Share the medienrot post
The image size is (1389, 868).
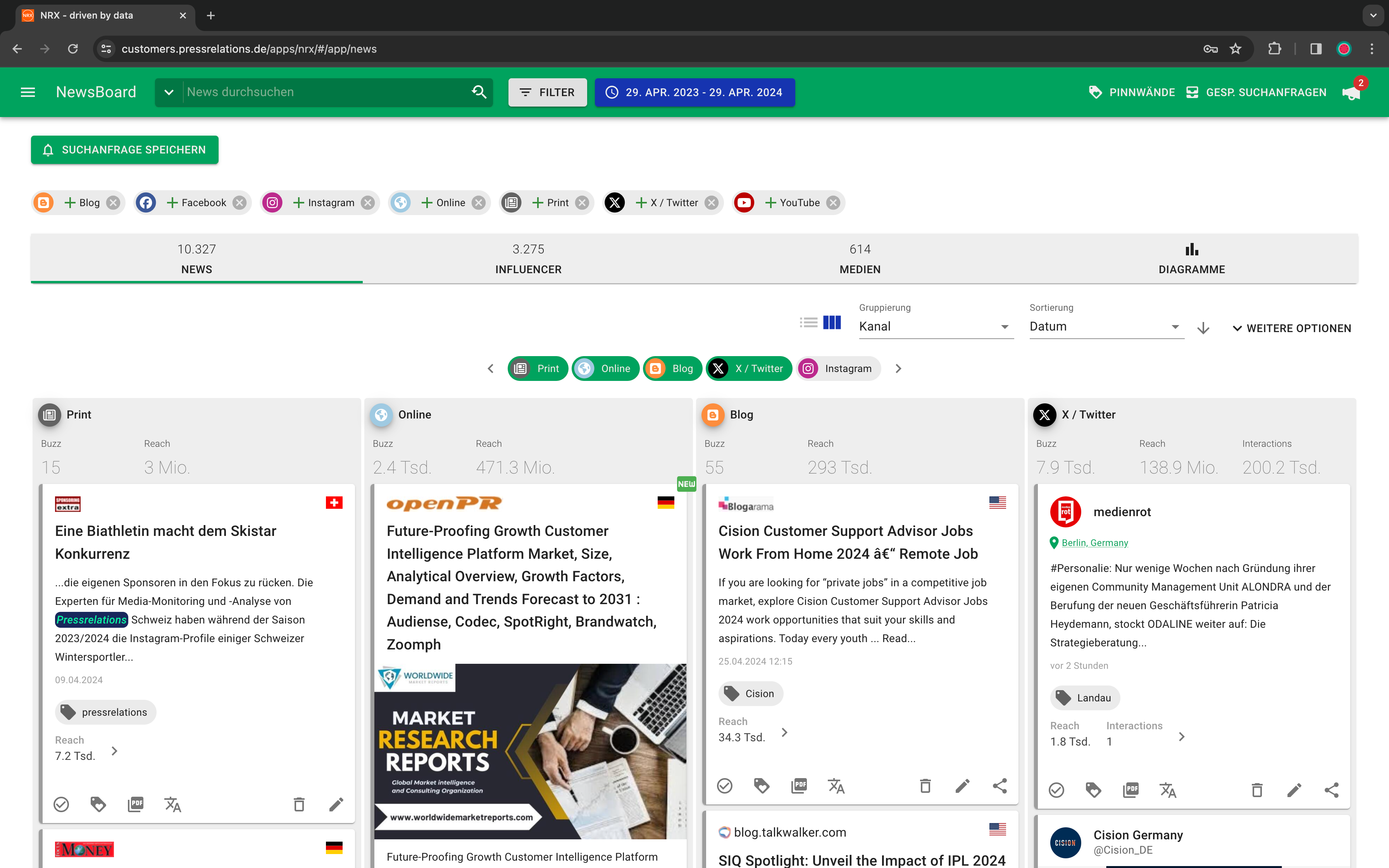[x=1333, y=789]
